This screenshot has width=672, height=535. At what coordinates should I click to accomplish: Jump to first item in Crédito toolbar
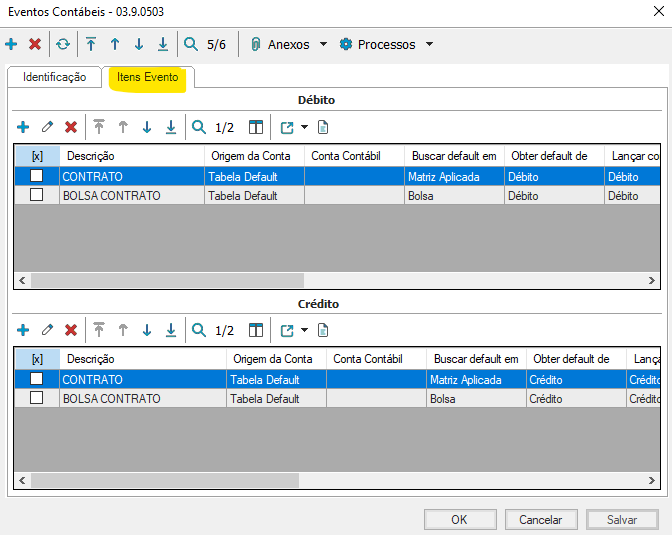point(99,330)
